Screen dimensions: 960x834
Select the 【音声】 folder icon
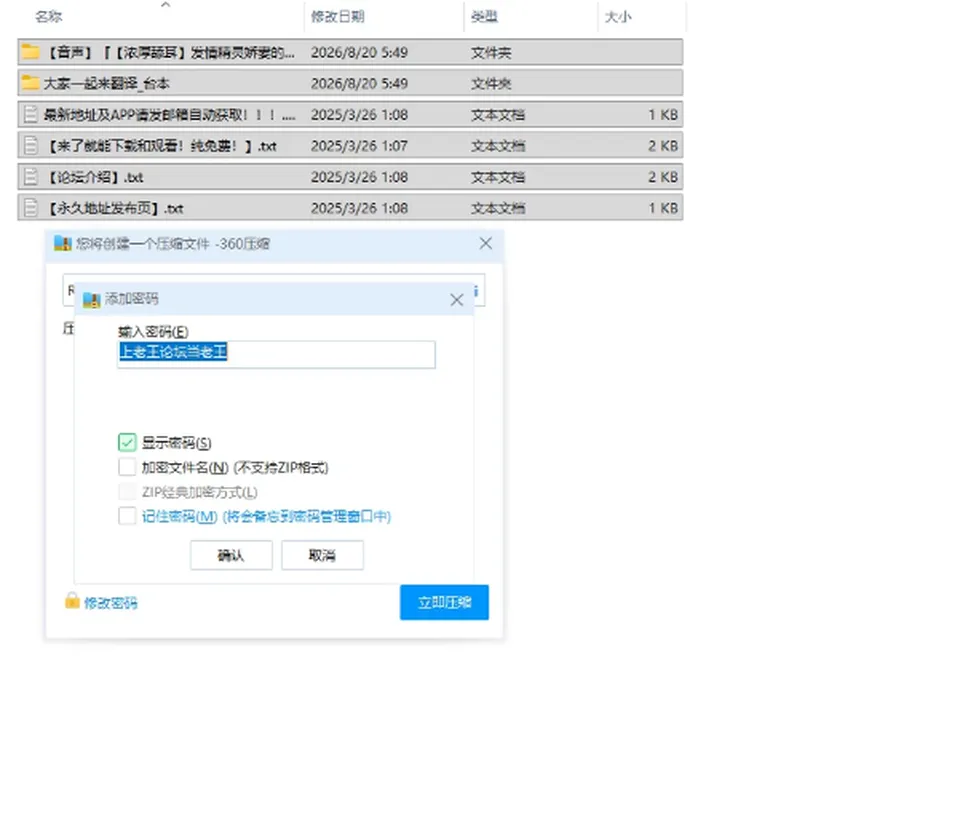point(30,52)
